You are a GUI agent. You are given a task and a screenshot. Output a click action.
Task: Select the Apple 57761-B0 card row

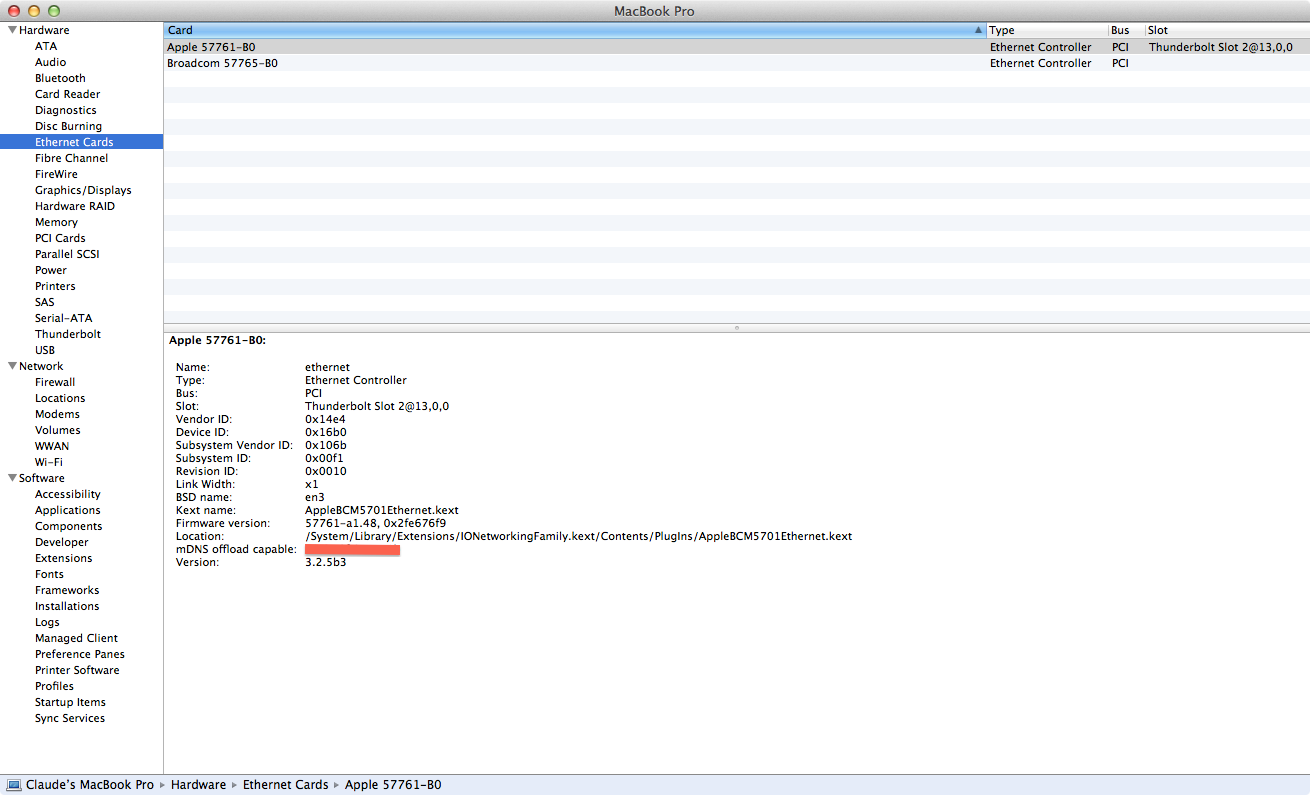(x=737, y=47)
